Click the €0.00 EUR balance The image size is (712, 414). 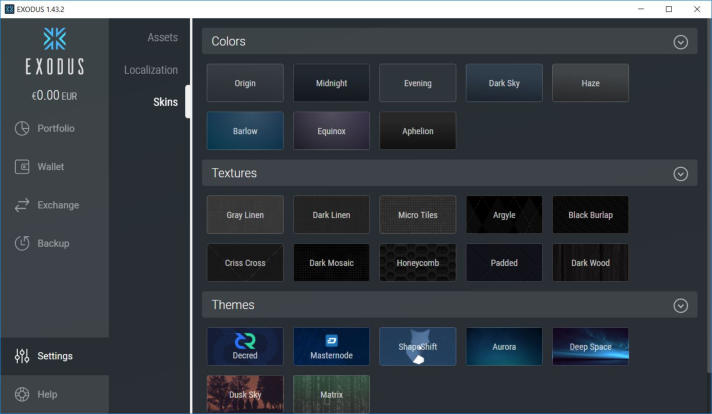click(54, 96)
